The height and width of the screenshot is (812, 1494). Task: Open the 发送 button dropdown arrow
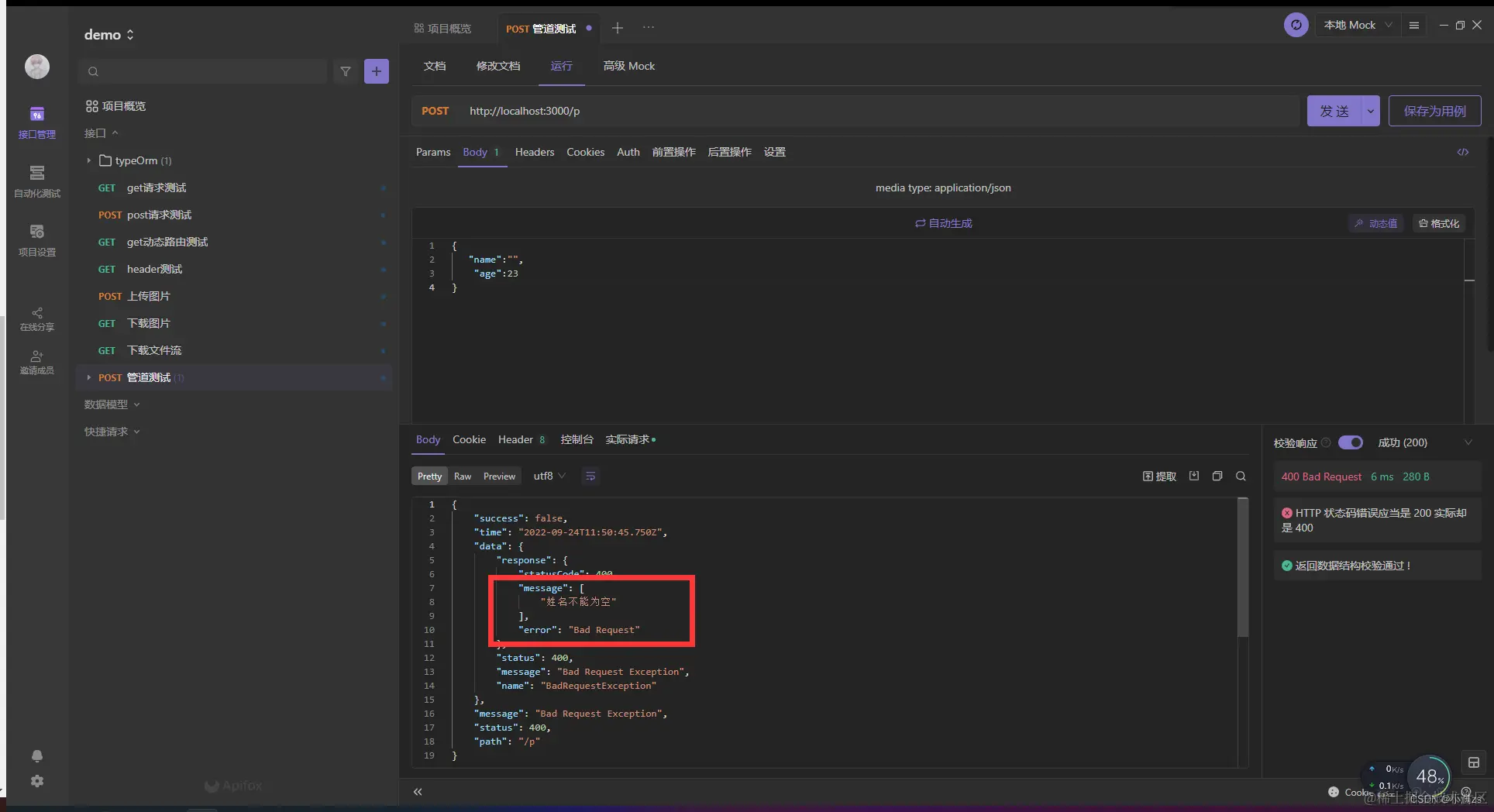click(x=1370, y=111)
